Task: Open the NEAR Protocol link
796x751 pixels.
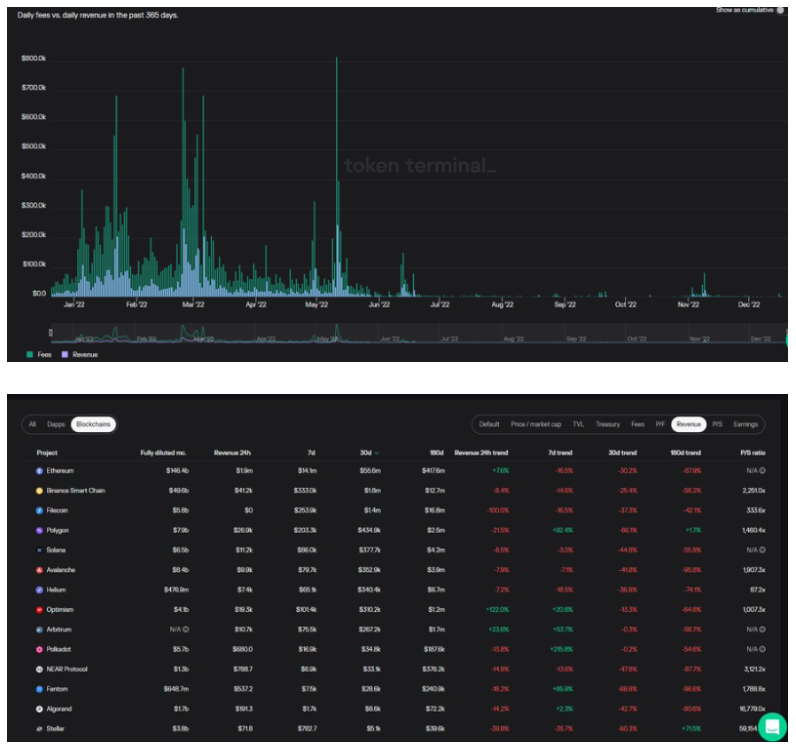Action: click(x=67, y=669)
